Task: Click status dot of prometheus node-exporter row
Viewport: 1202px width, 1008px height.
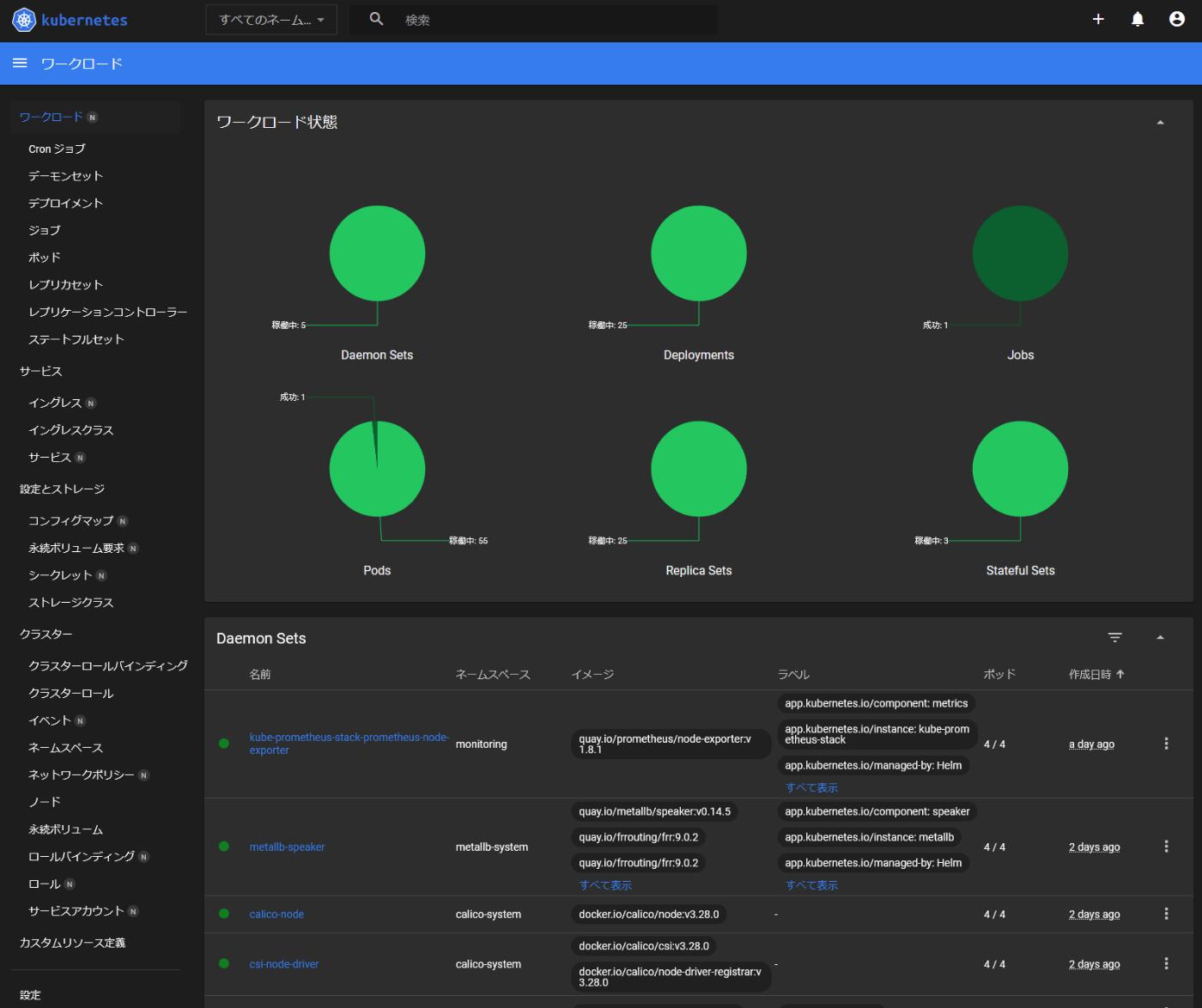Action: pyautogui.click(x=224, y=744)
